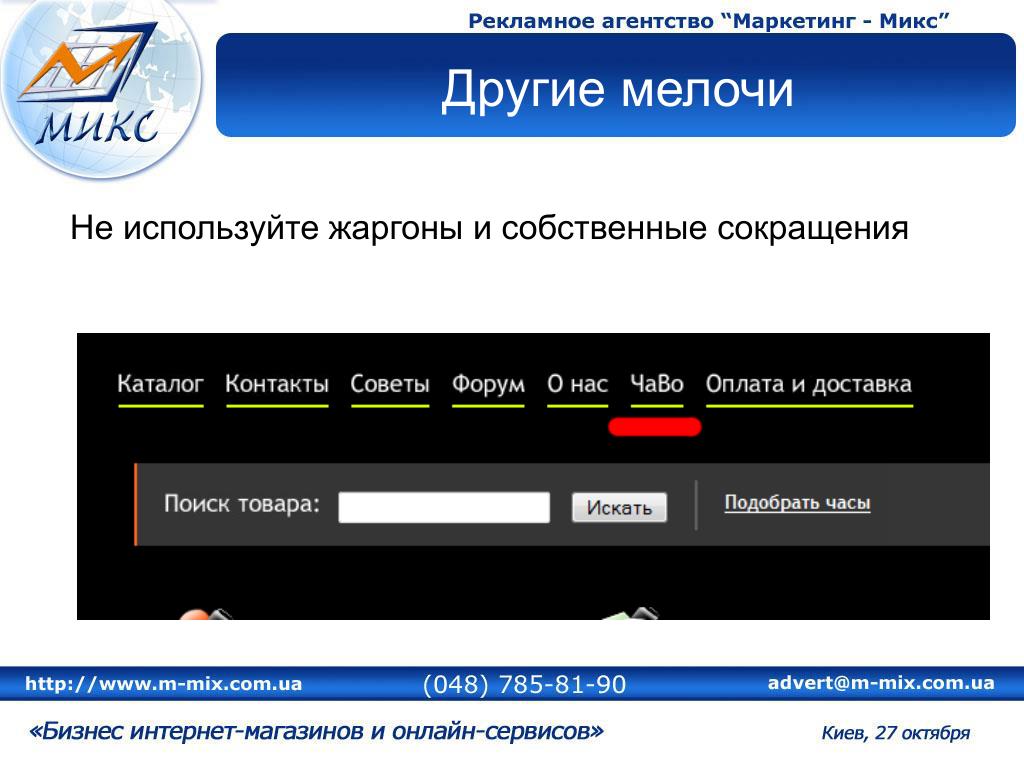Viewport: 1024px width, 768px height.
Task: Open the Контакты menu item
Action: 277,384
